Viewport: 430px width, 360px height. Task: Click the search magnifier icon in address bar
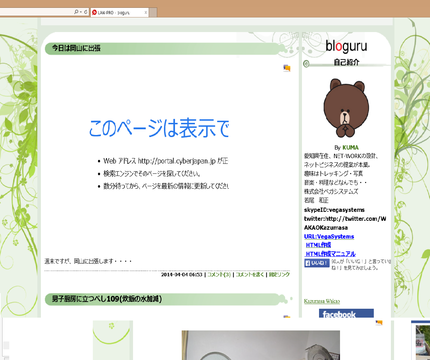[76, 12]
